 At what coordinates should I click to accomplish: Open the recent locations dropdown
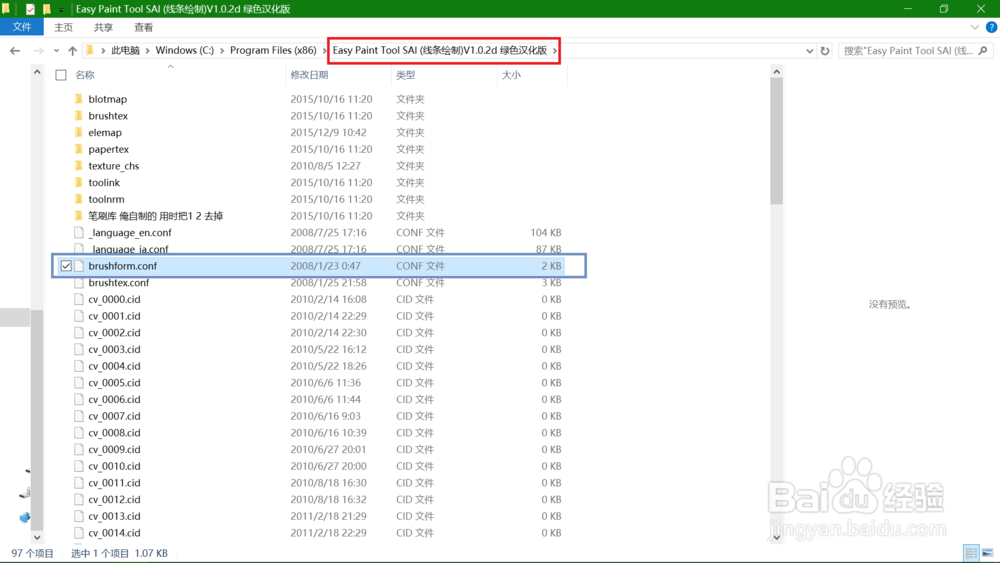pos(56,51)
